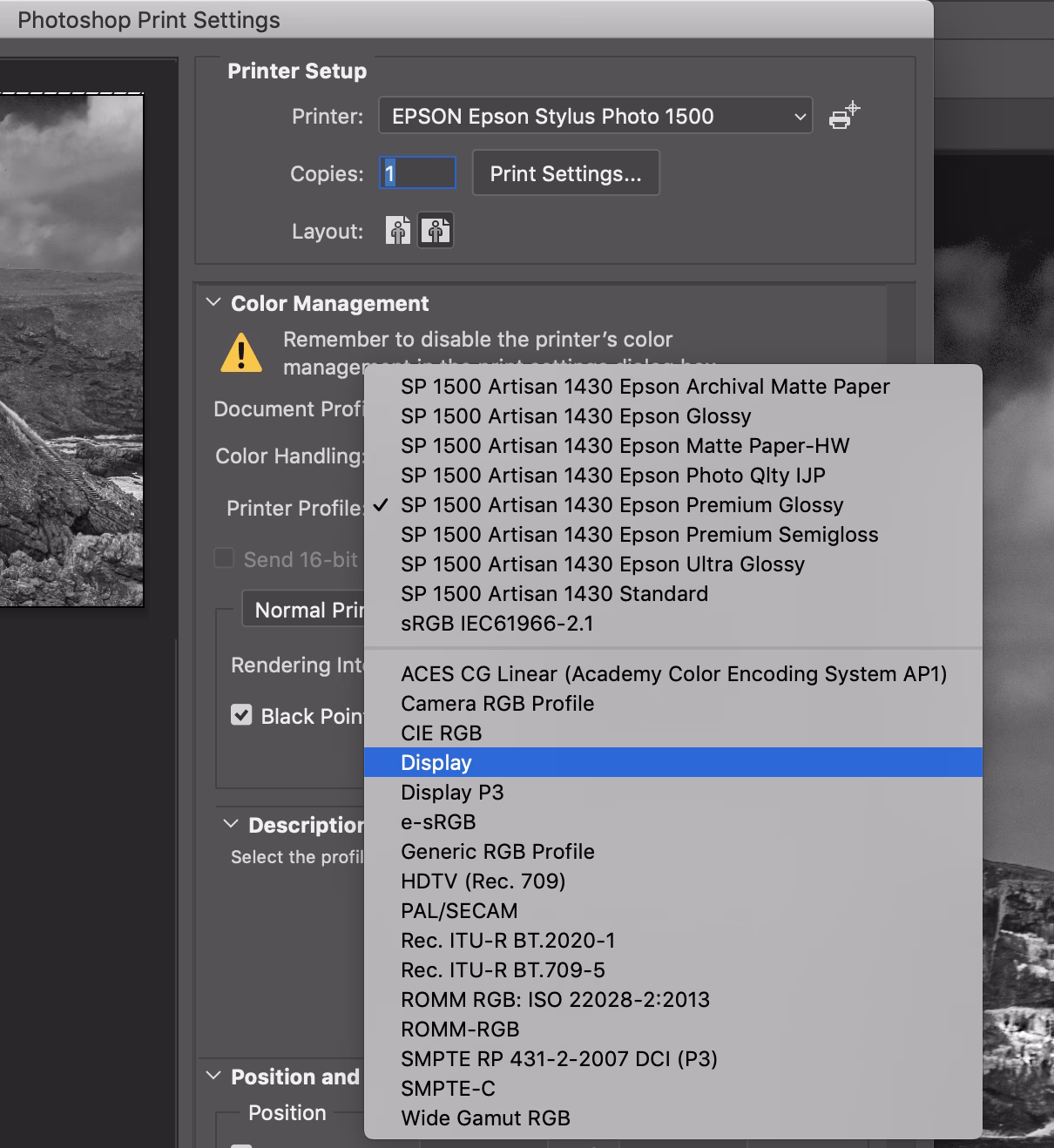Select the ACES CG Linear profile

pos(673,673)
